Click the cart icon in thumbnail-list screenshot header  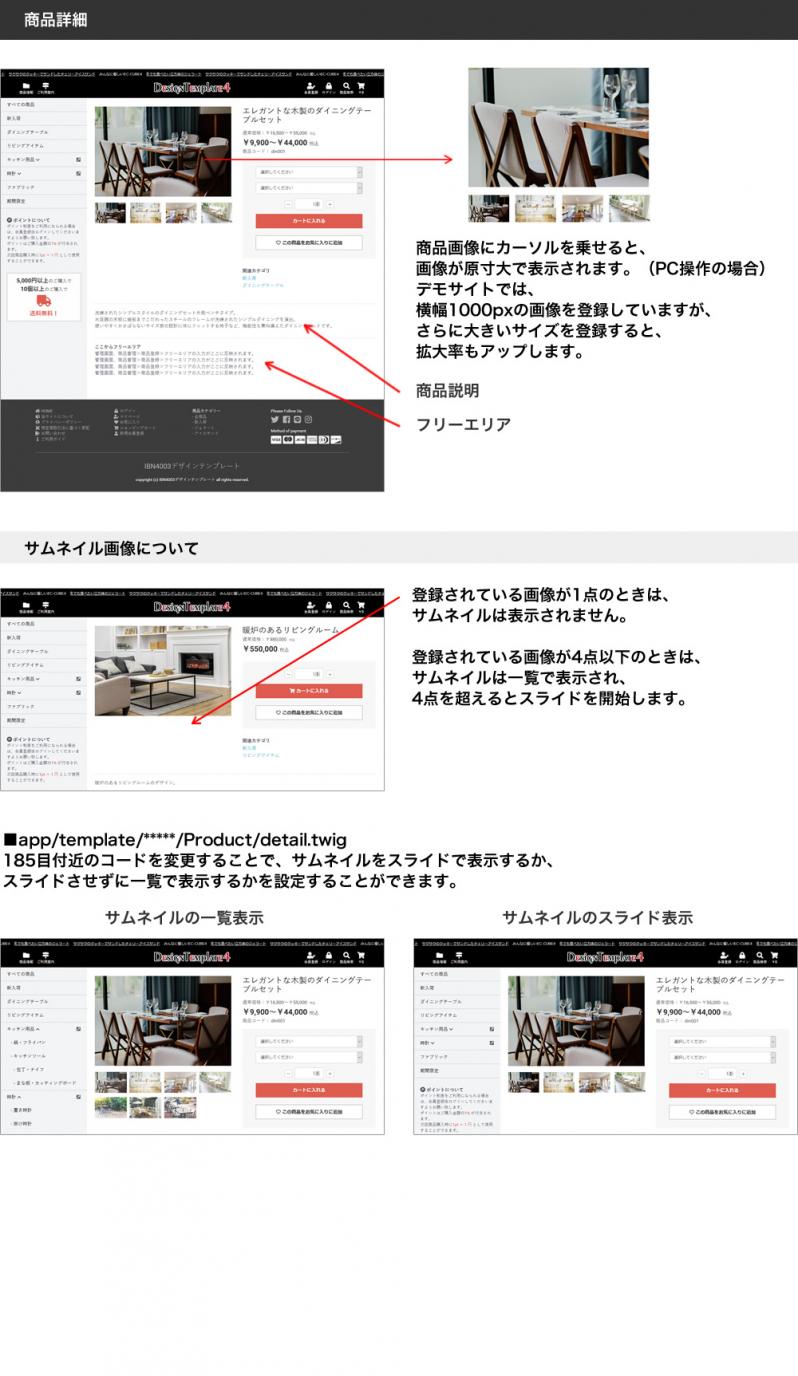coord(361,955)
